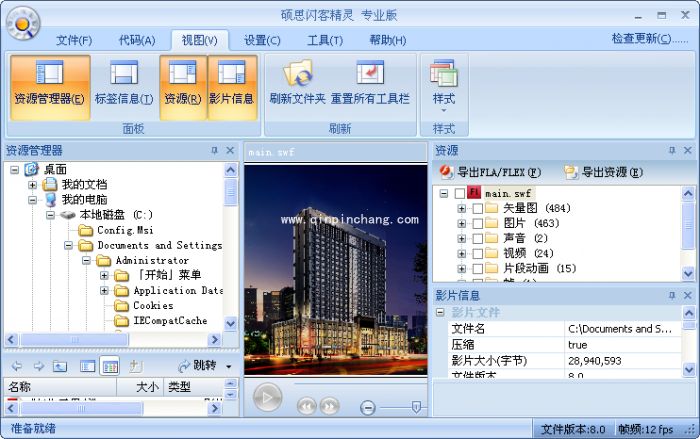
Task: Open the 跳转 dropdown arrow
Action: click(x=229, y=367)
